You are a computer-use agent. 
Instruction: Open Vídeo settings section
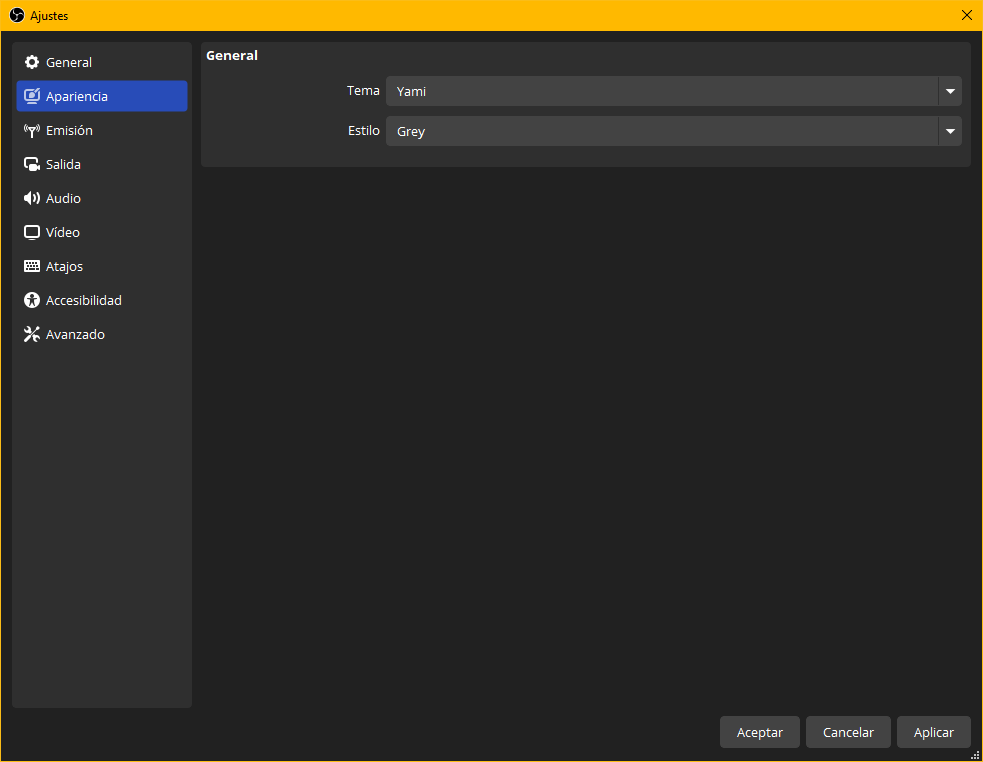point(102,233)
